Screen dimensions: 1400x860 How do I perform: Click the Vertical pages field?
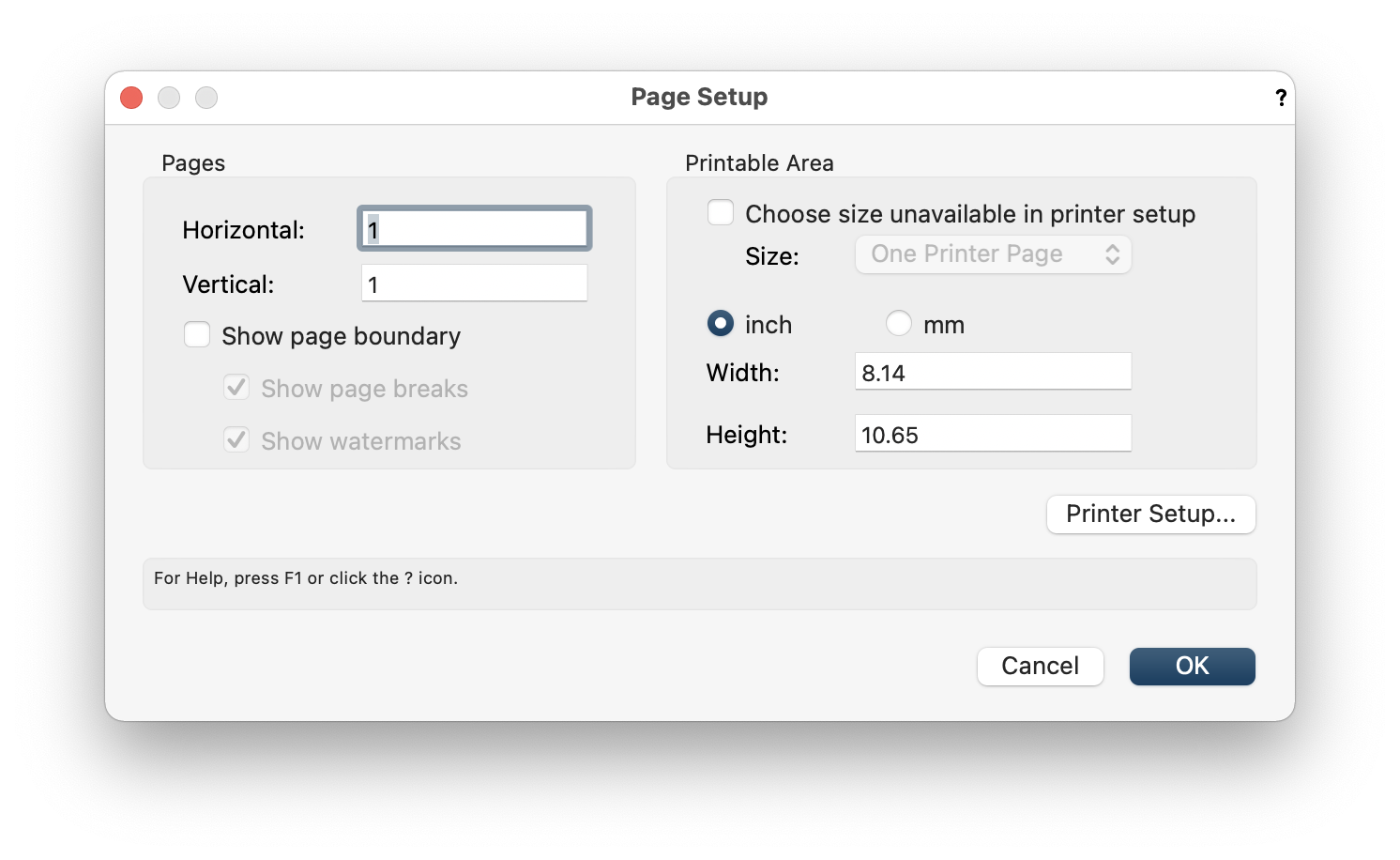(473, 283)
